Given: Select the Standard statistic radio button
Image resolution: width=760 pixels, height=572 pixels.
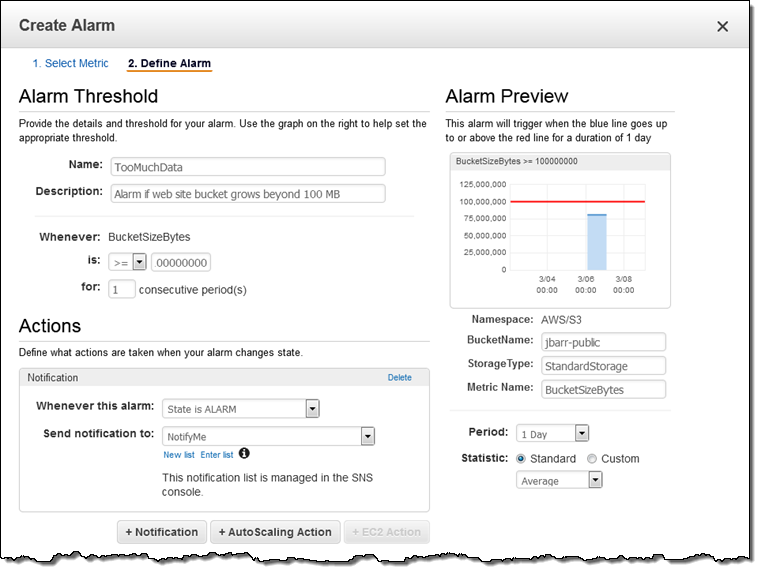Looking at the screenshot, I should click(x=521, y=459).
